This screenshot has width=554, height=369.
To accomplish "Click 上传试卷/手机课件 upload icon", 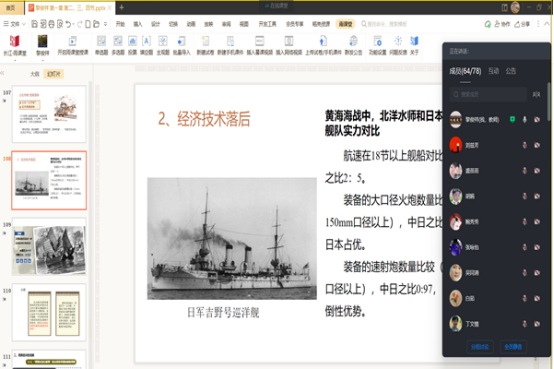I will point(323,41).
